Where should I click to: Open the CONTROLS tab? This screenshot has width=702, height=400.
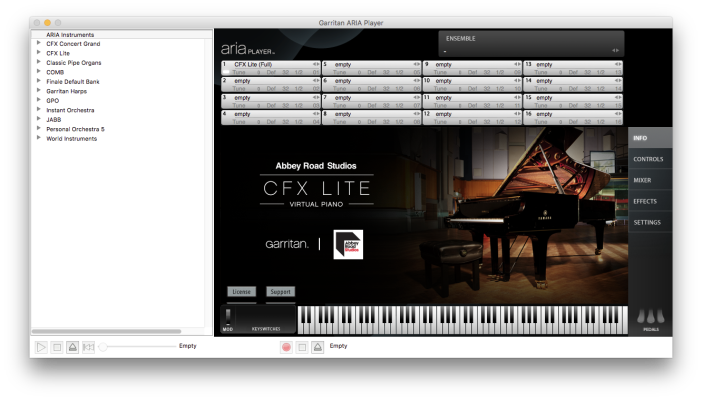(650, 159)
